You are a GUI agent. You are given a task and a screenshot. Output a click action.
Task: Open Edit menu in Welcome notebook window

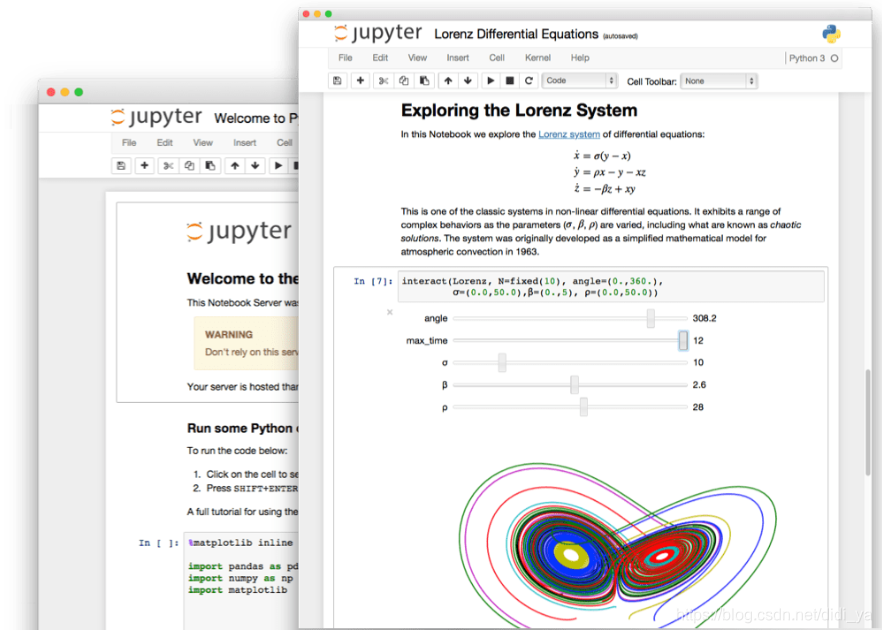(x=165, y=142)
